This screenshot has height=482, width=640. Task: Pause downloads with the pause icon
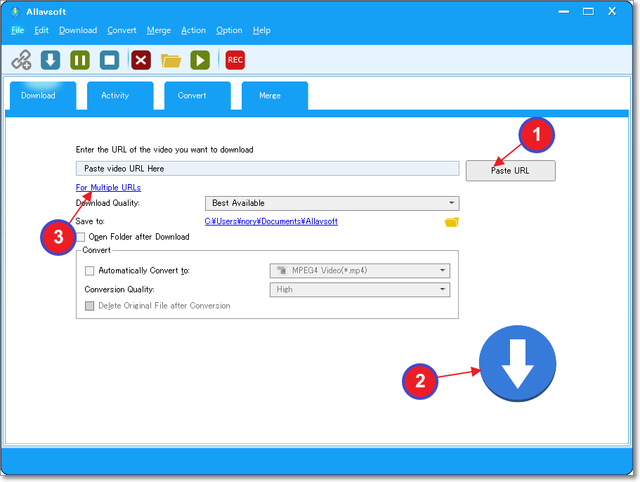pos(80,60)
